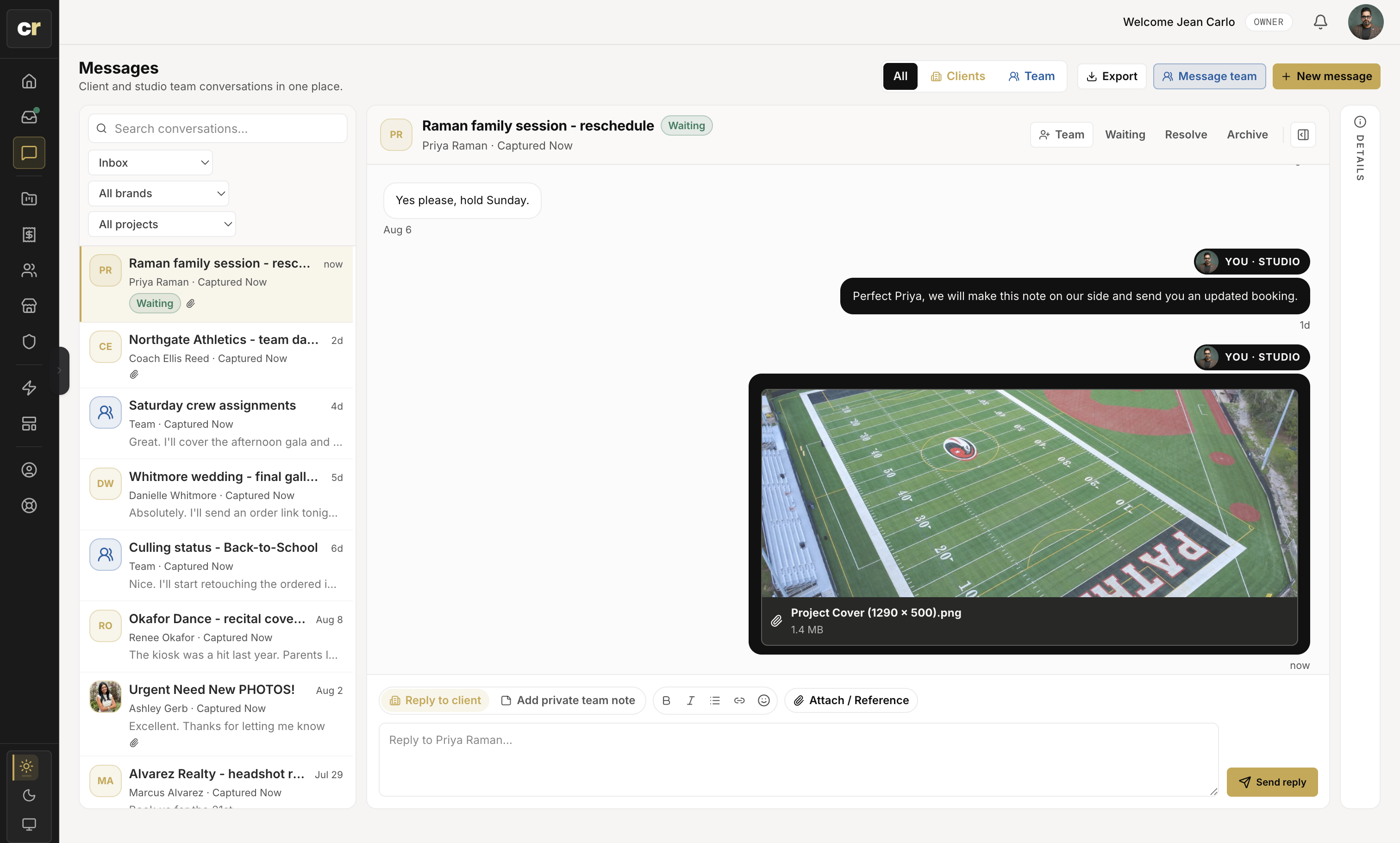Filter messages to Team tab

pos(1031,76)
